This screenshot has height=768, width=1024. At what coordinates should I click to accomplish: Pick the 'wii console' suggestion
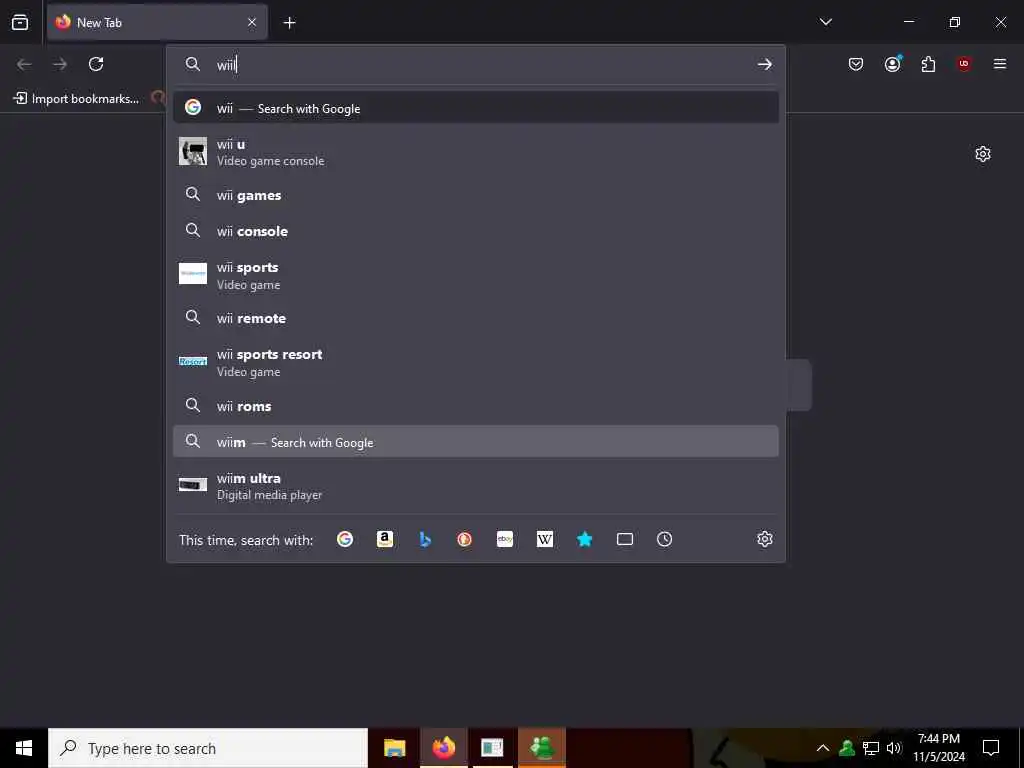(x=475, y=231)
